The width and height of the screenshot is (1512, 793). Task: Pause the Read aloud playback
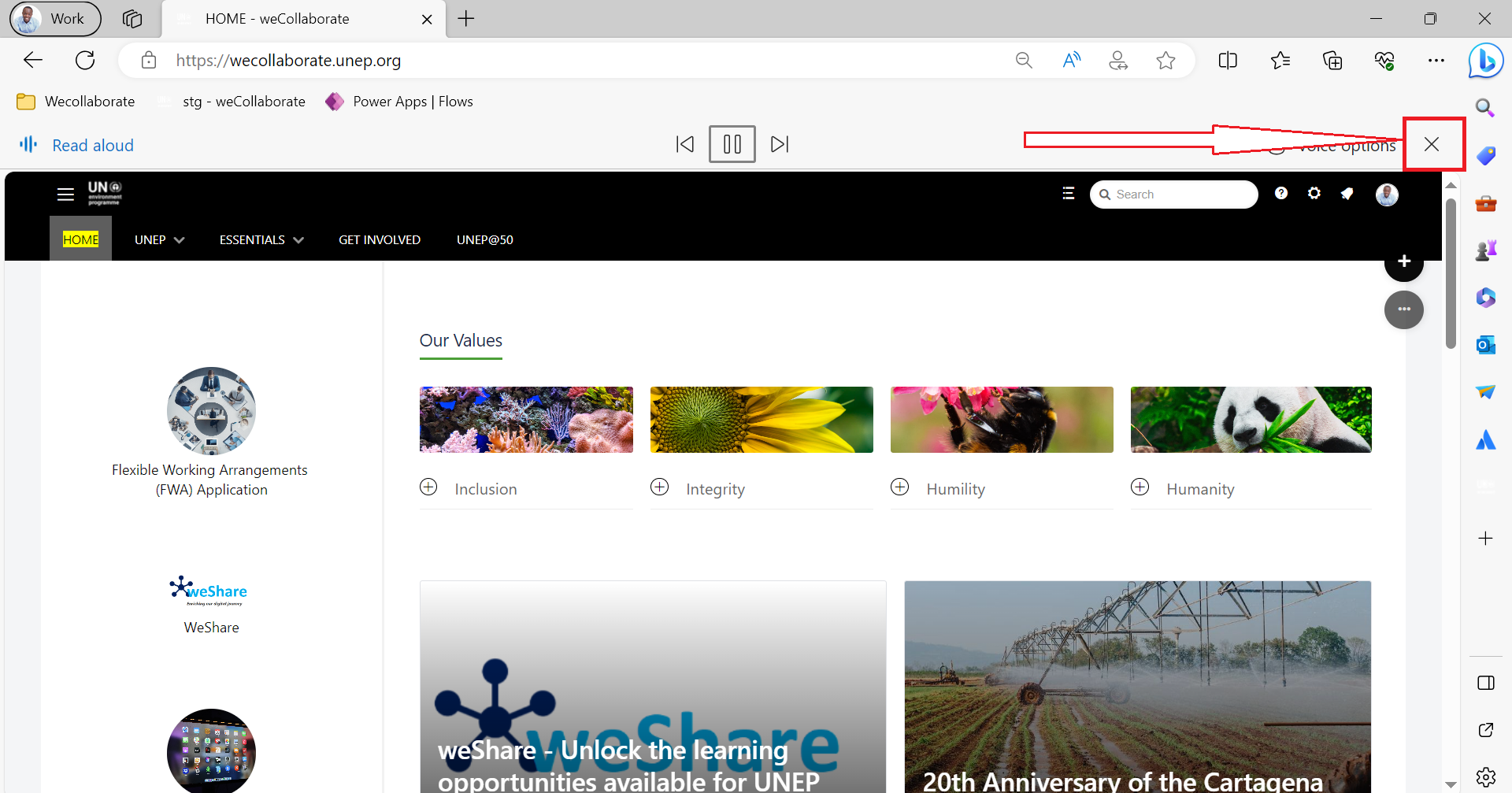tap(732, 144)
